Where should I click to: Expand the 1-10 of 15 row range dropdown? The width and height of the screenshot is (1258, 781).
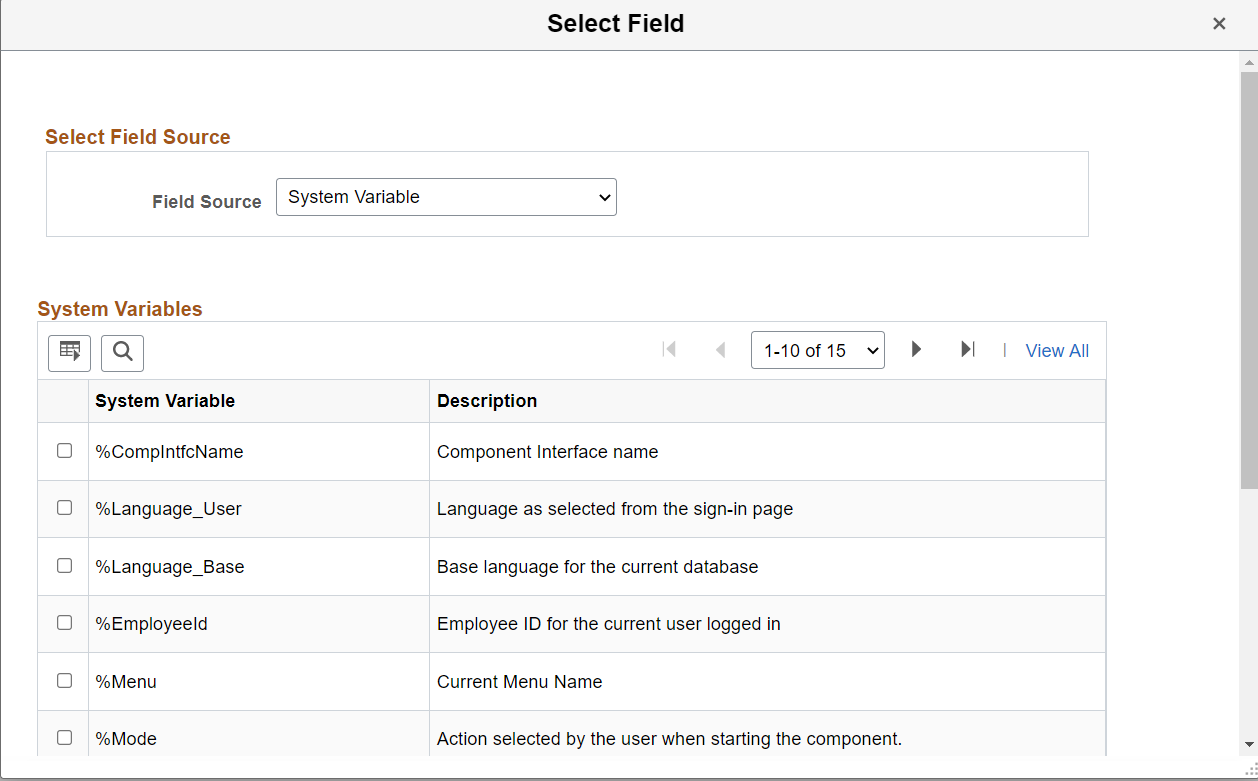[817, 351]
